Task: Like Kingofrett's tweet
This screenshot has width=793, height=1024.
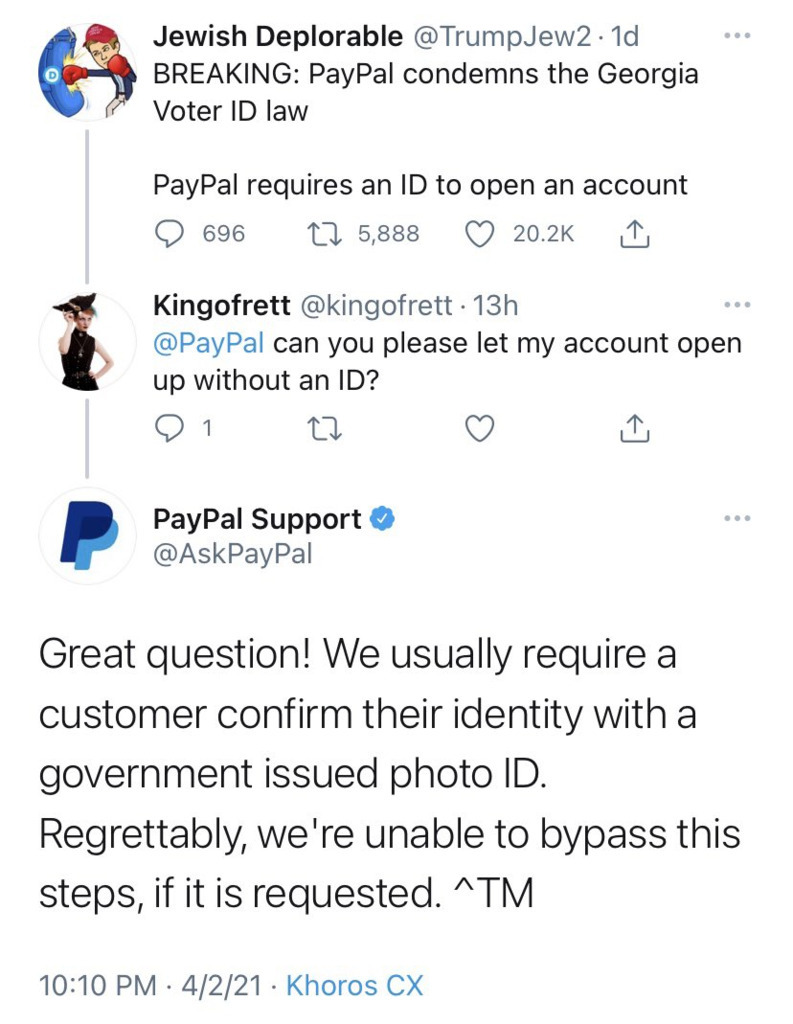Action: [x=479, y=428]
